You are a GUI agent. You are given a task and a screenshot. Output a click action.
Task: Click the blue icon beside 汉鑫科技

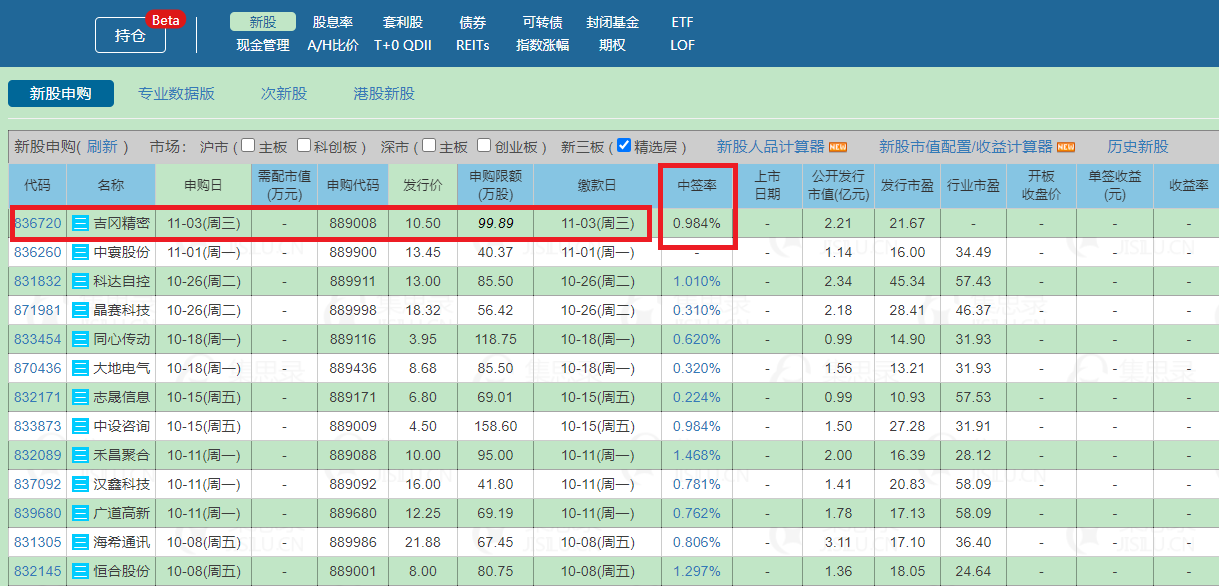81,485
